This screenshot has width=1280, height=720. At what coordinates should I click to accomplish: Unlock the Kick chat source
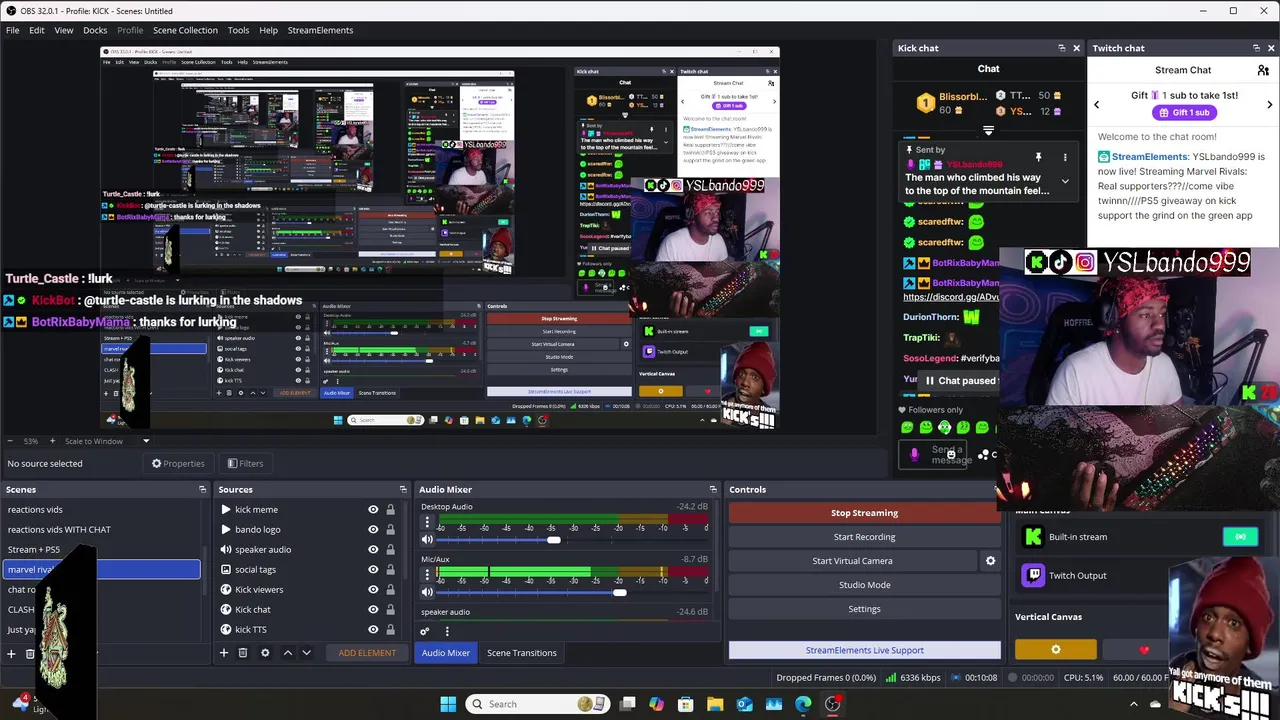point(390,610)
